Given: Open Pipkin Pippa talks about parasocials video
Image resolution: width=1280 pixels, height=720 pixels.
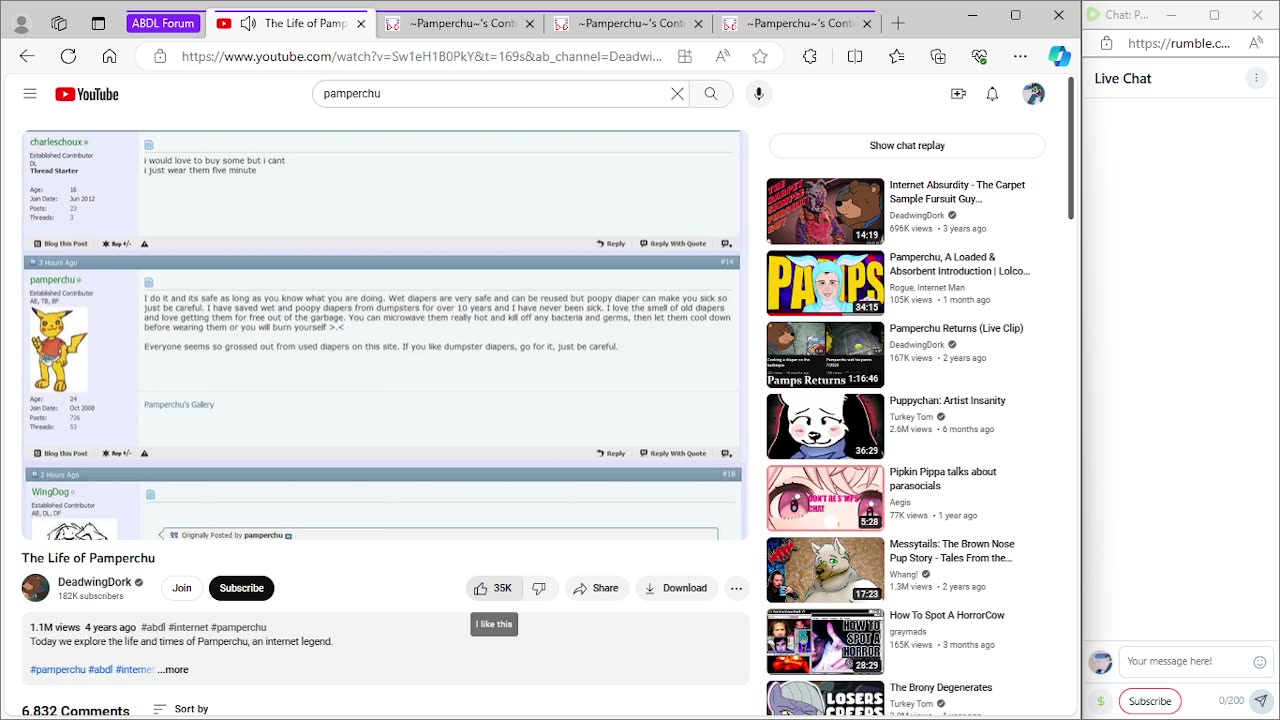Looking at the screenshot, I should coord(943,479).
